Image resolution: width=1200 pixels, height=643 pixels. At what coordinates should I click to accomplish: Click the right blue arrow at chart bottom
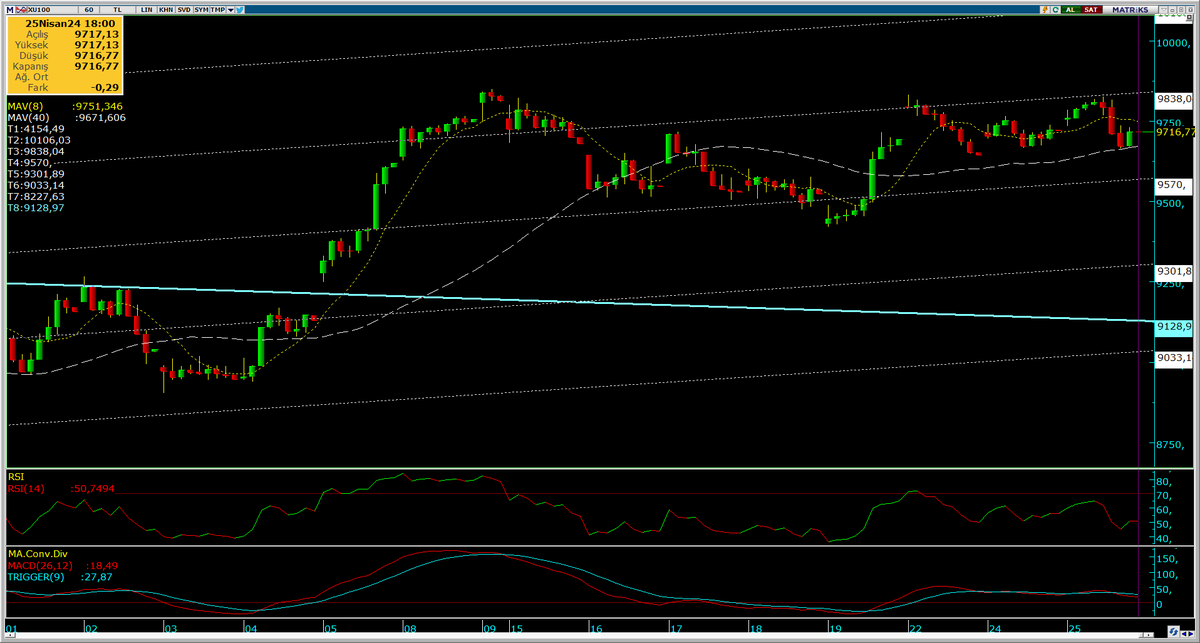point(1191,634)
